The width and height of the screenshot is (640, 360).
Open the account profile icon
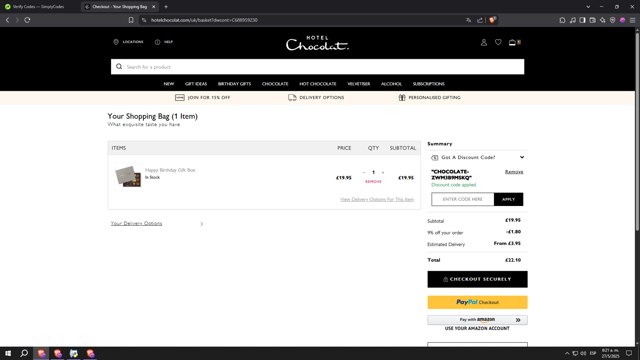[484, 42]
